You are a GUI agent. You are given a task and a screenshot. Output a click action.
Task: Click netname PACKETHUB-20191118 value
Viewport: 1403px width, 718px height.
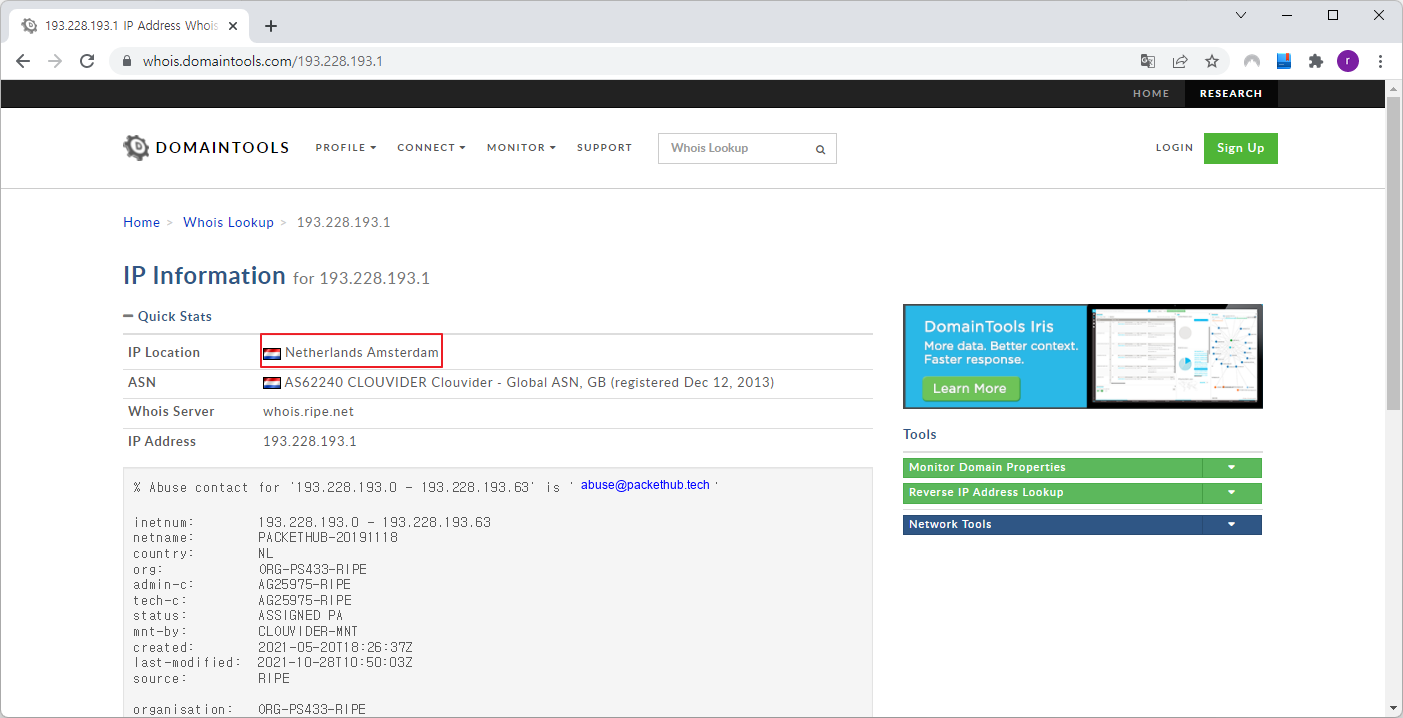coord(328,538)
